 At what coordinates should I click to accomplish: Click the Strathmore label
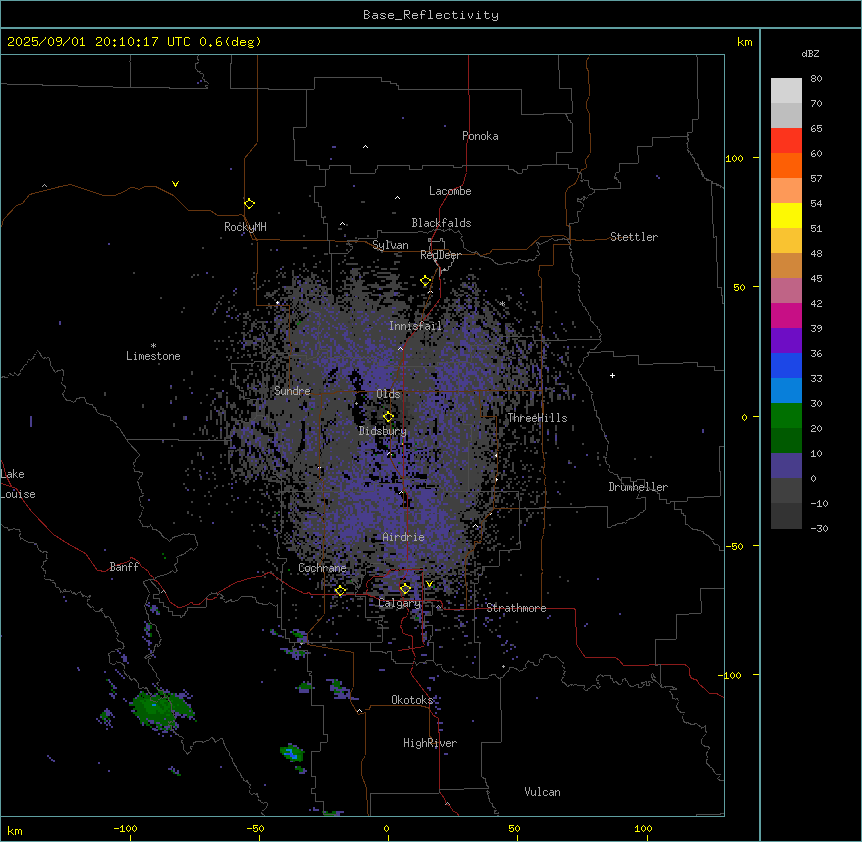point(516,608)
